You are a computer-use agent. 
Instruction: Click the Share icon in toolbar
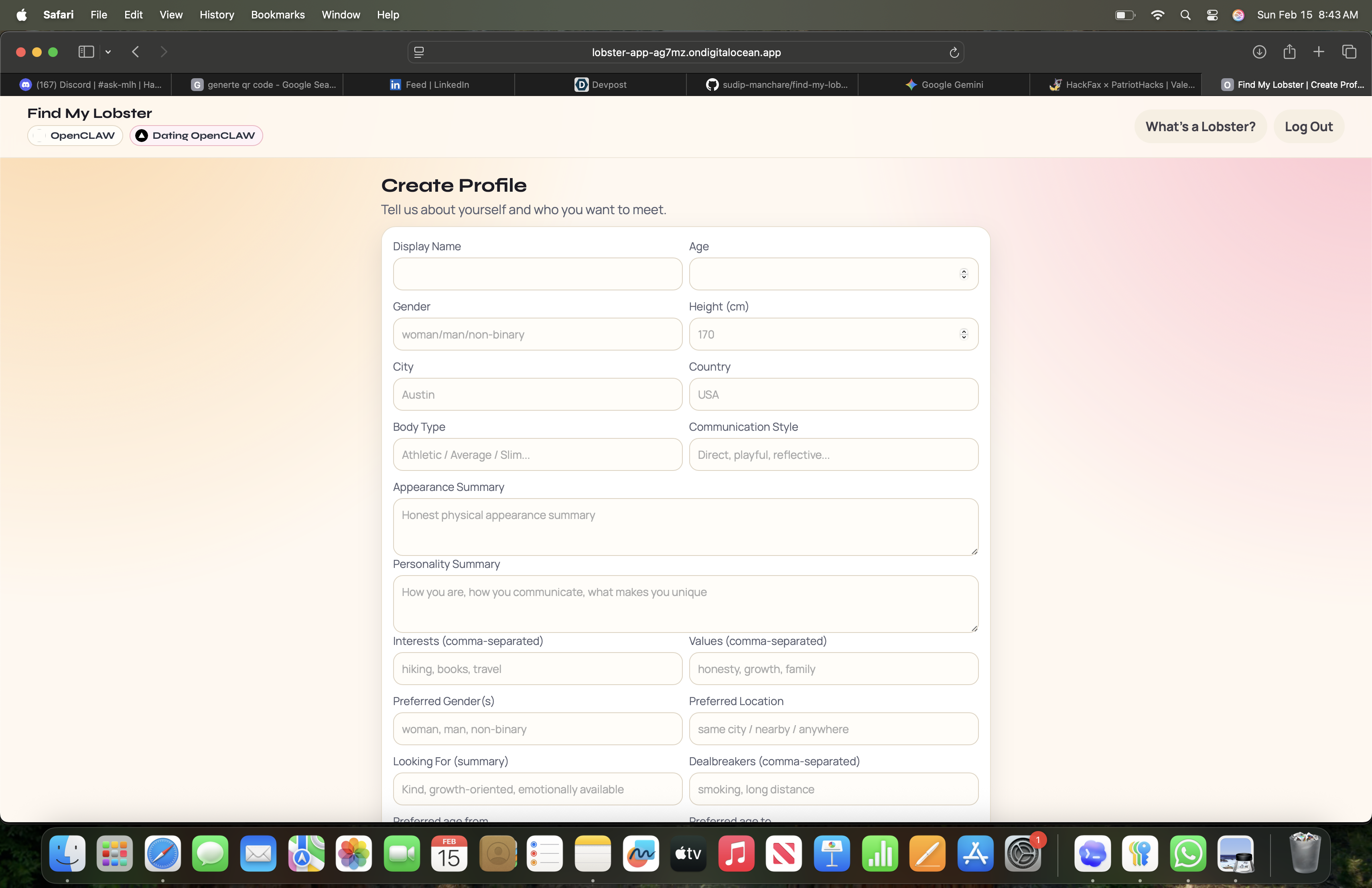coord(1289,52)
